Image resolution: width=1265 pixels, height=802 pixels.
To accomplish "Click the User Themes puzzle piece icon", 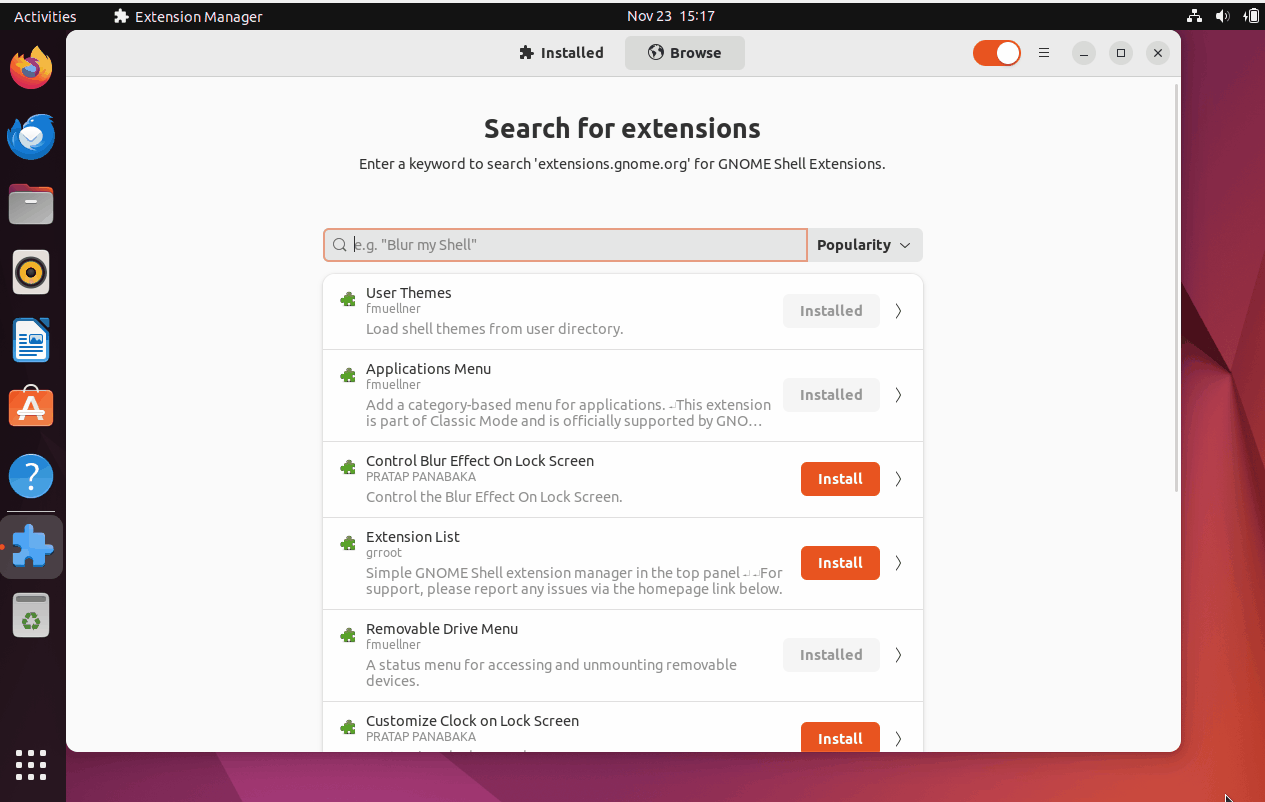I will point(347,299).
